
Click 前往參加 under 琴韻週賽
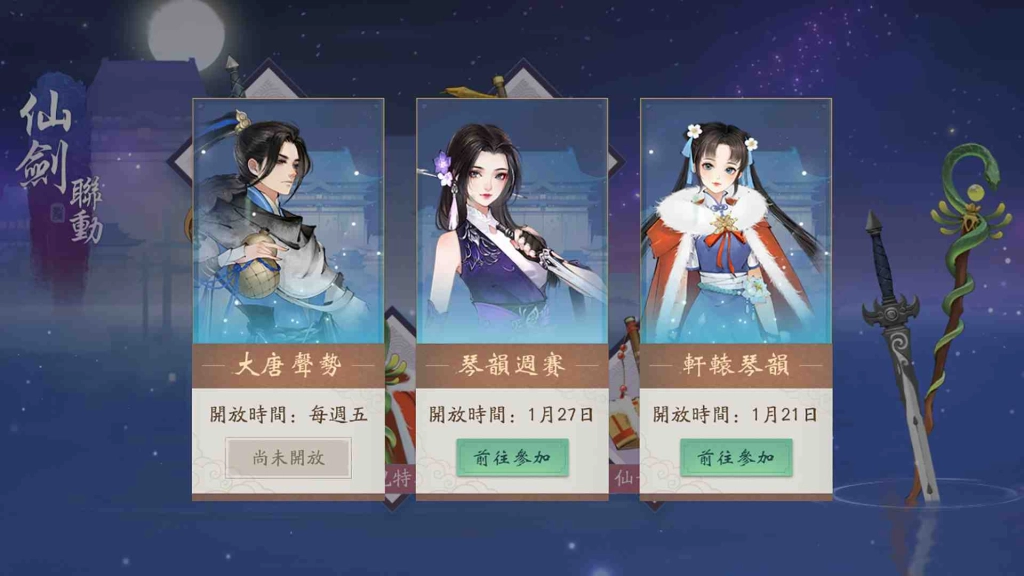(x=512, y=458)
